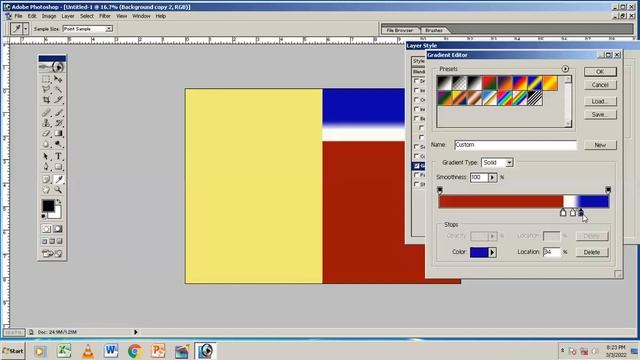Open the Layer menu
The image size is (640, 360).
click(x=68, y=16)
